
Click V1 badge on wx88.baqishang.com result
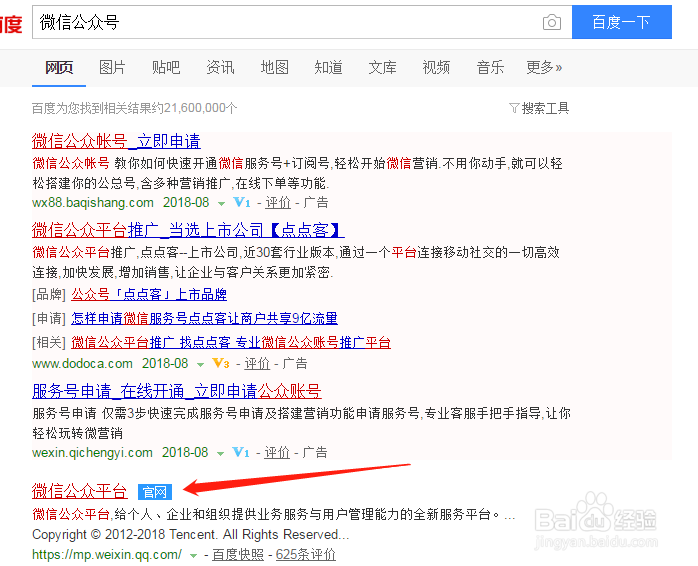(242, 203)
